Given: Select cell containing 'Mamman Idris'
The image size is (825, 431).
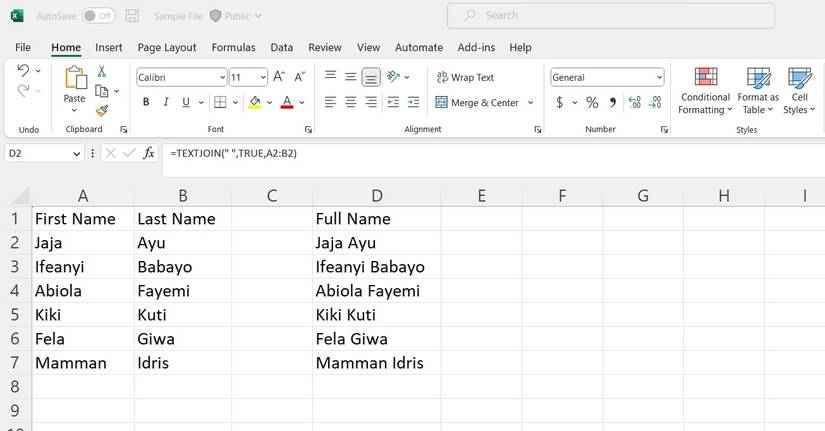Looking at the screenshot, I should (x=377, y=363).
